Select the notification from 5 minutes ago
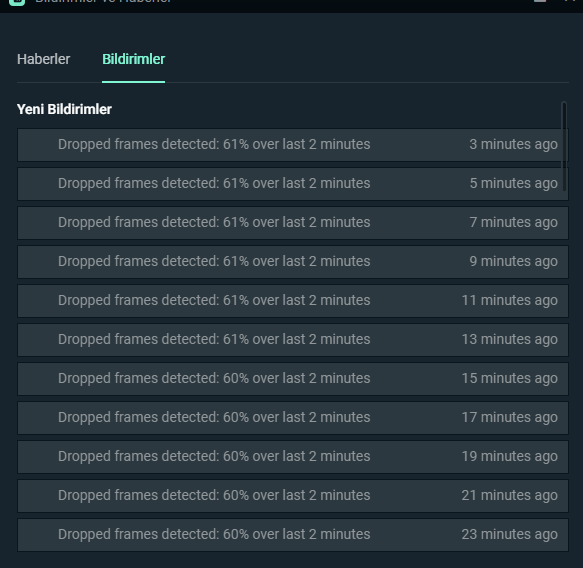The height and width of the screenshot is (568, 583). coord(293,184)
